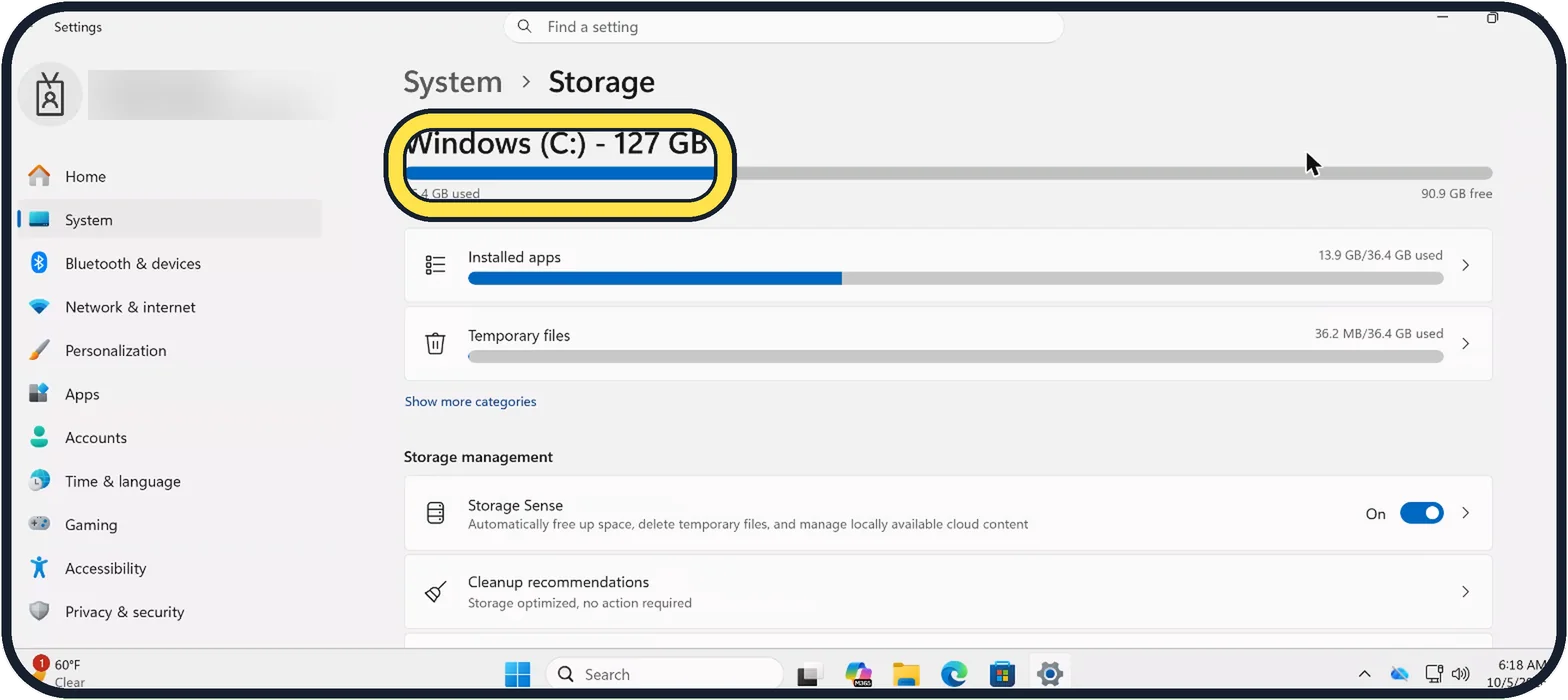Click the Temporary files usage bar
This screenshot has height=700, width=1568.
[x=955, y=356]
